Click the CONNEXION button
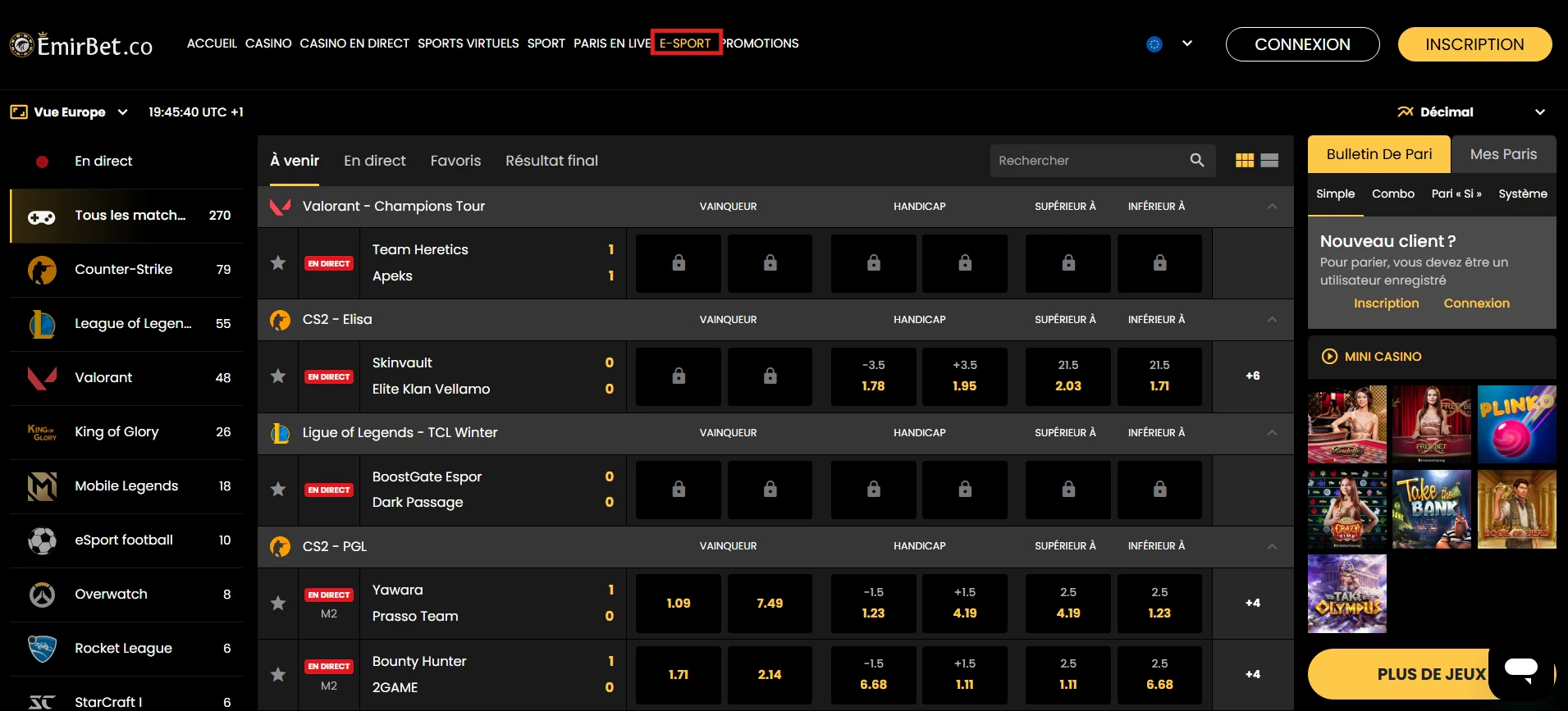Image resolution: width=1568 pixels, height=711 pixels. 1302,44
